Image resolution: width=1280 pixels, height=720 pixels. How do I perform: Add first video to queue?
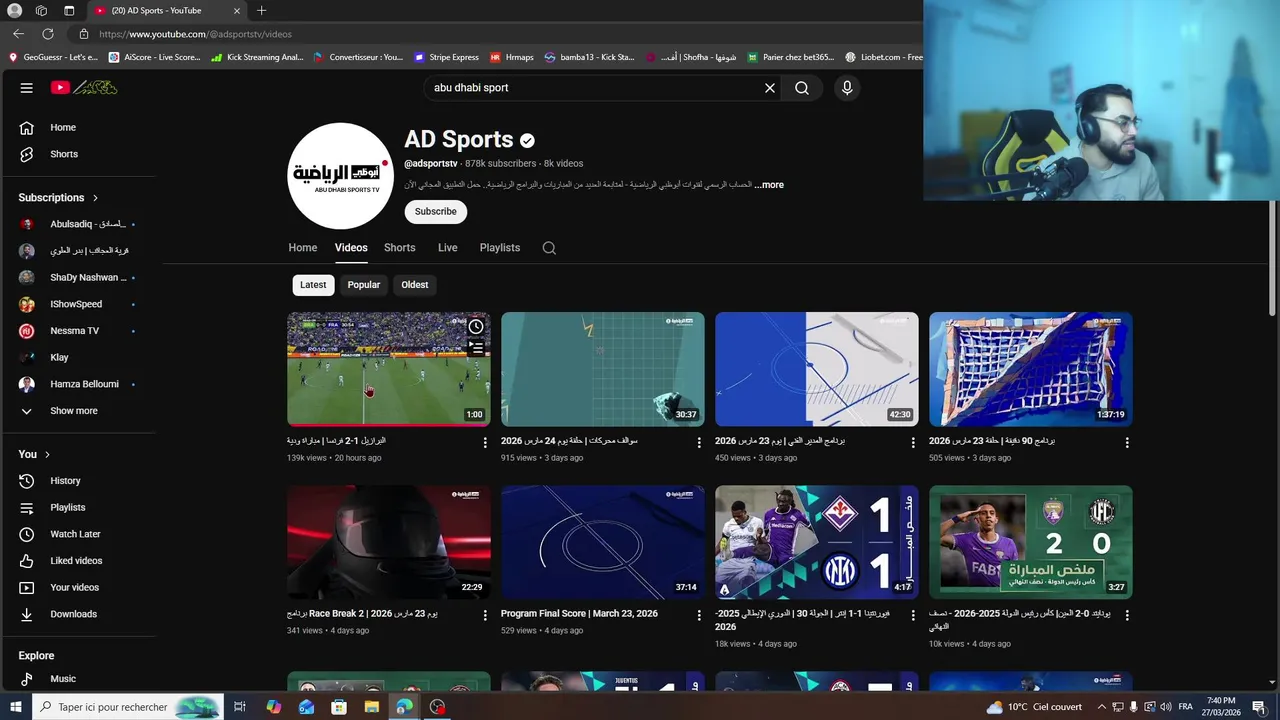point(476,348)
